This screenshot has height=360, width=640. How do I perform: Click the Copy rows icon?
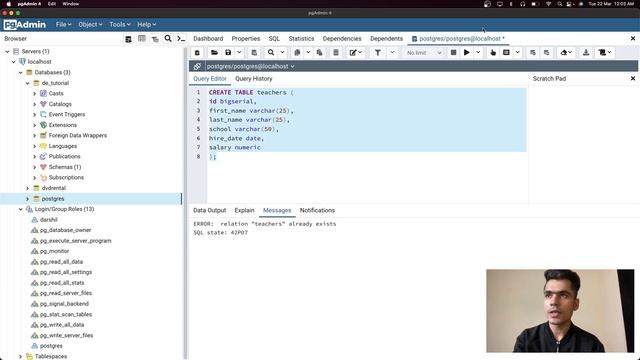point(297,53)
